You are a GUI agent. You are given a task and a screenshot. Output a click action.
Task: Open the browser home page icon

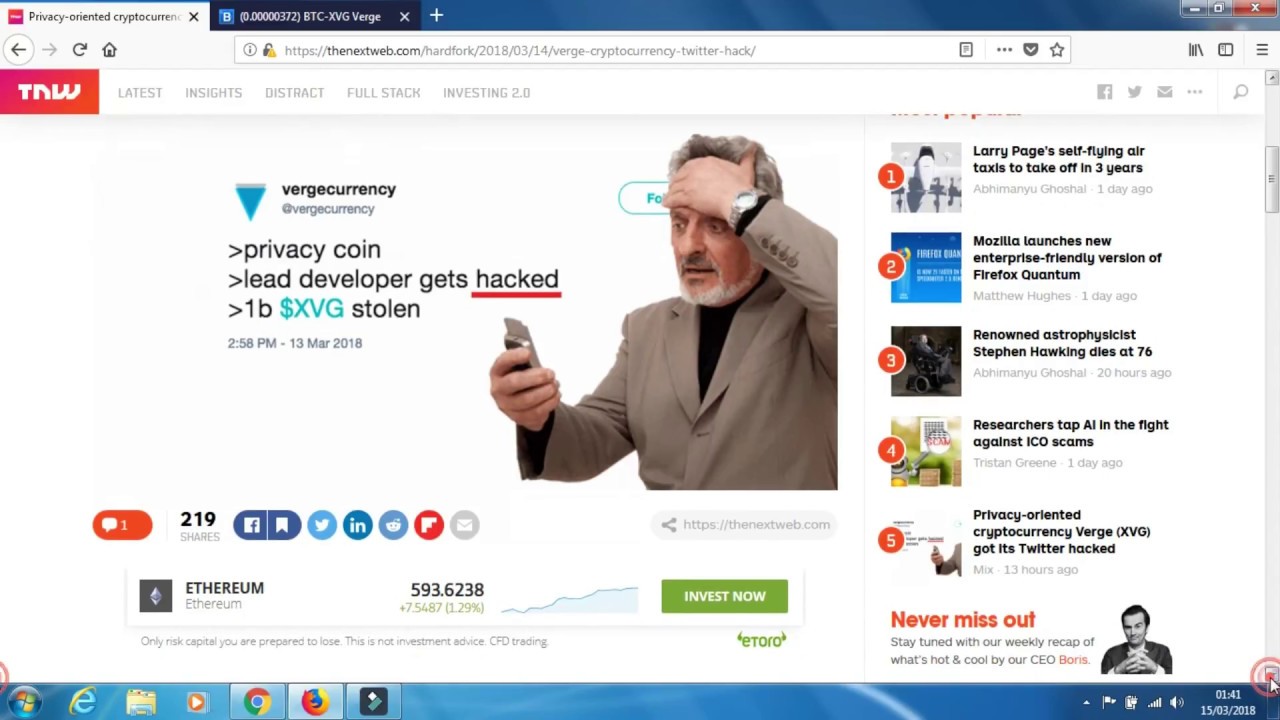(x=110, y=50)
